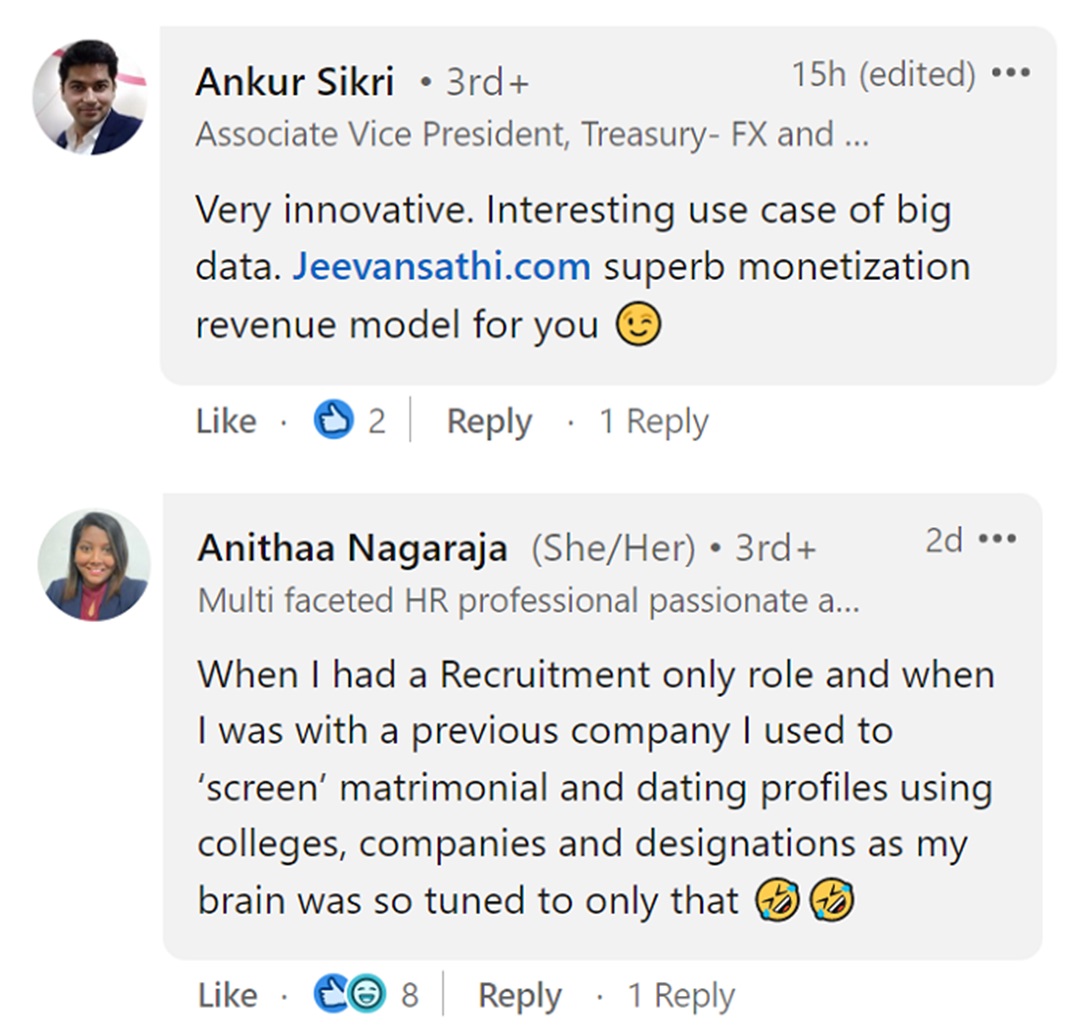Reply to Ankur Sikri's comment

coord(488,422)
